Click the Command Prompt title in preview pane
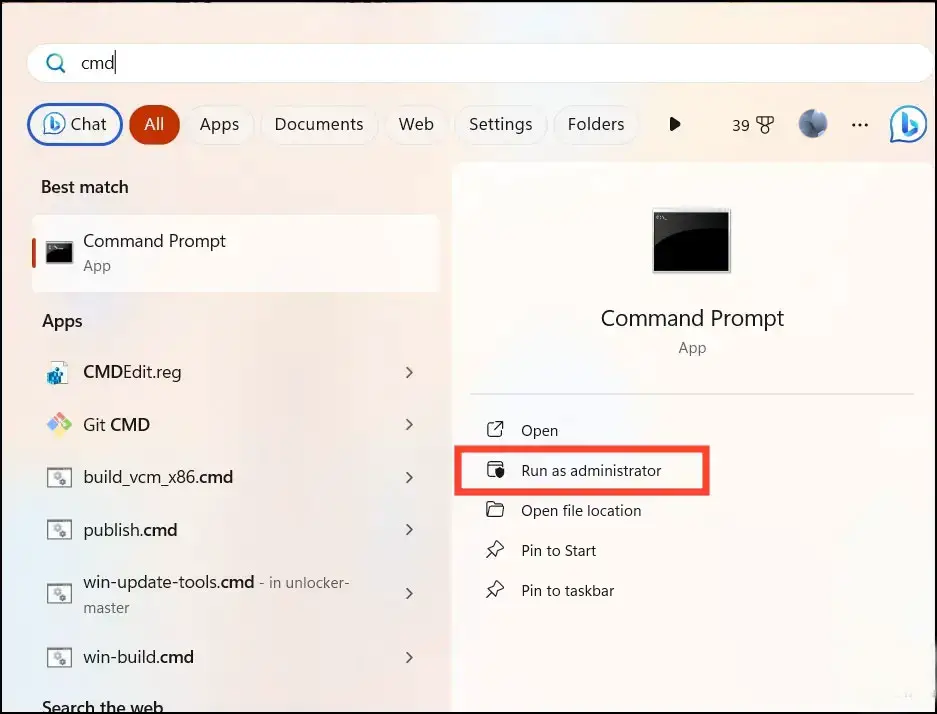 point(692,318)
